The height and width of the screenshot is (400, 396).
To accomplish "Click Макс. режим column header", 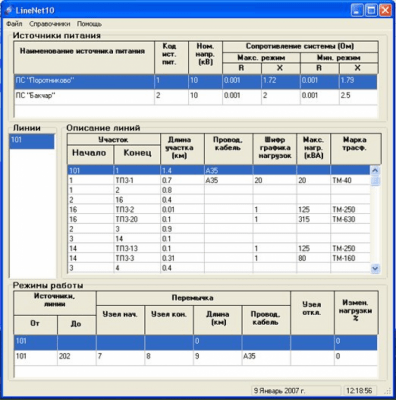I will (261, 58).
